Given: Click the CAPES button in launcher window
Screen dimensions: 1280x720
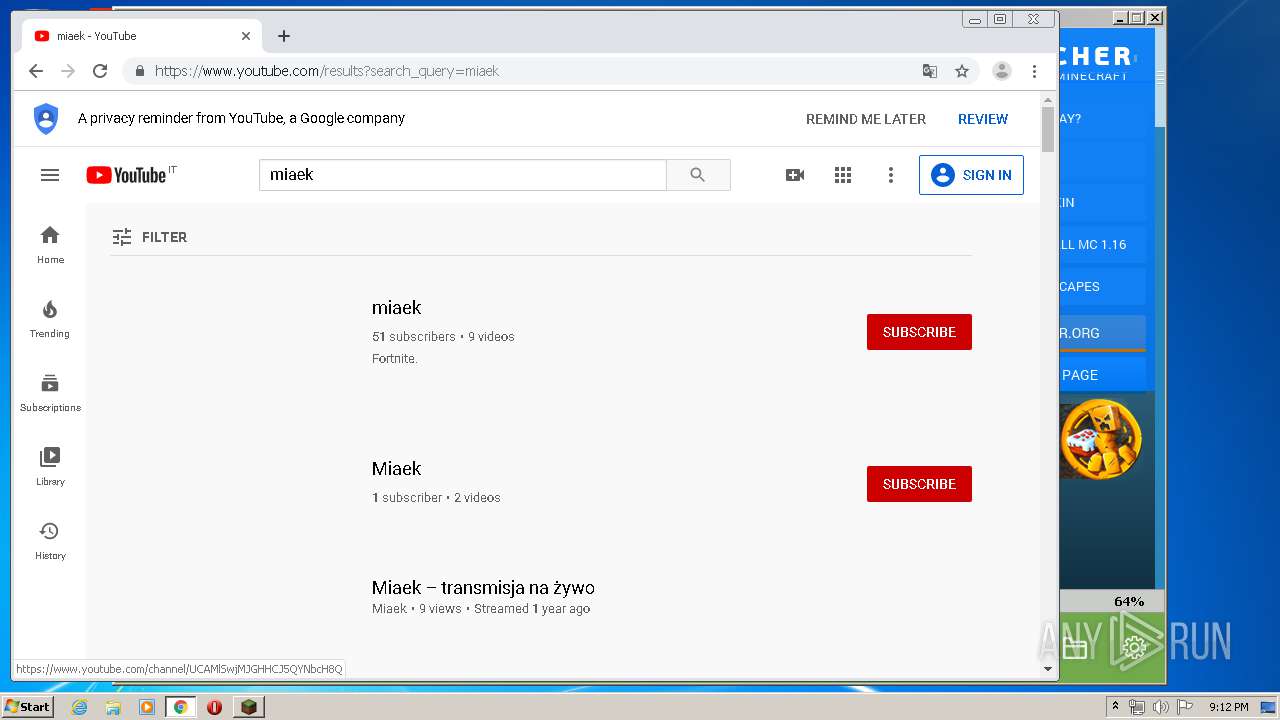Looking at the screenshot, I should pos(1102,286).
